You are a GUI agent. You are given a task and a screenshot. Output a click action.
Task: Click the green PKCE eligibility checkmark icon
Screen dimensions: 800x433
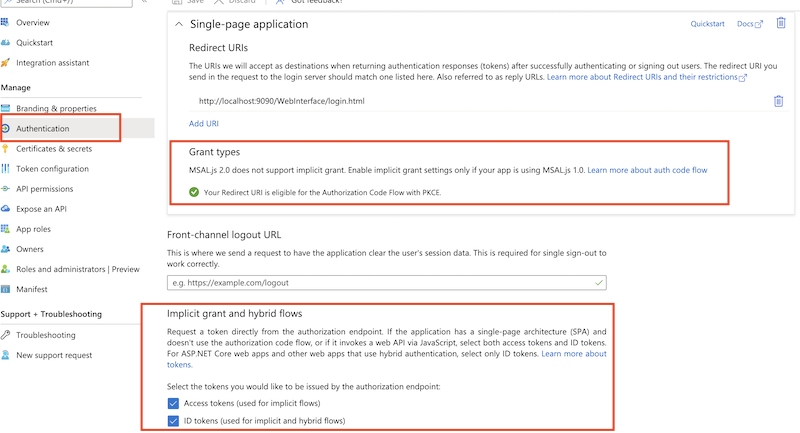pyautogui.click(x=194, y=192)
